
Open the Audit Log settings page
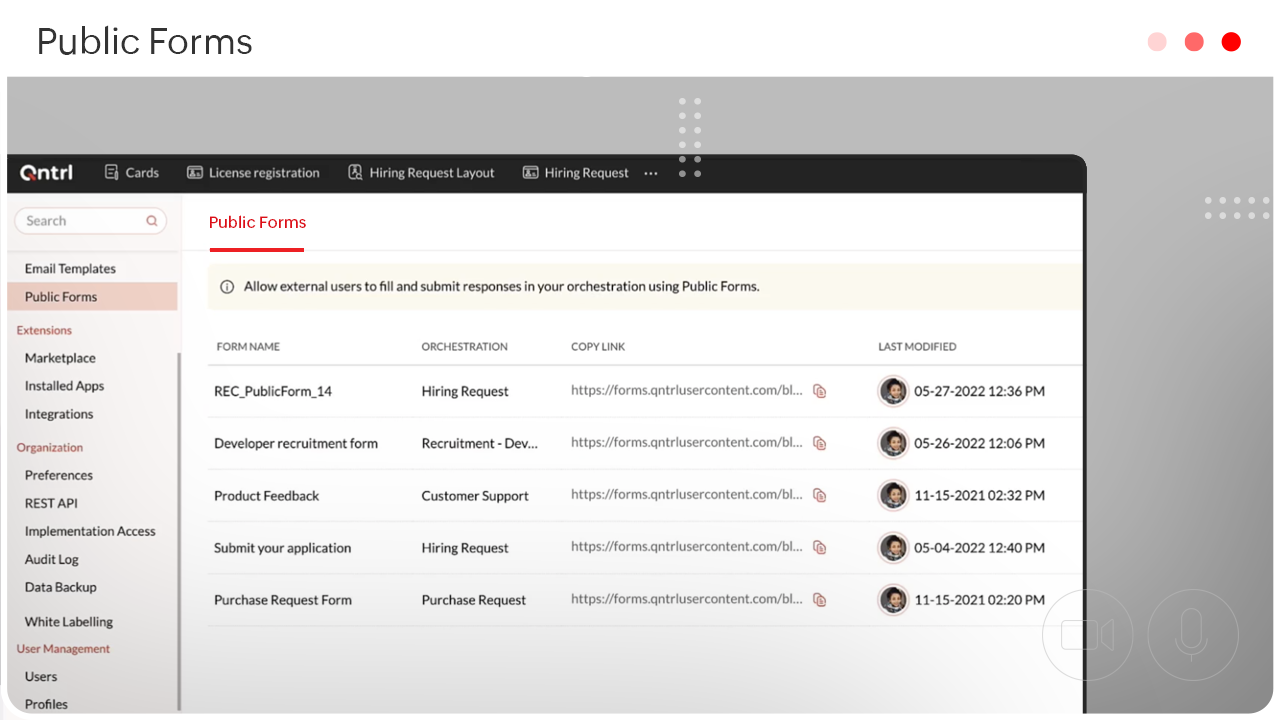51,559
